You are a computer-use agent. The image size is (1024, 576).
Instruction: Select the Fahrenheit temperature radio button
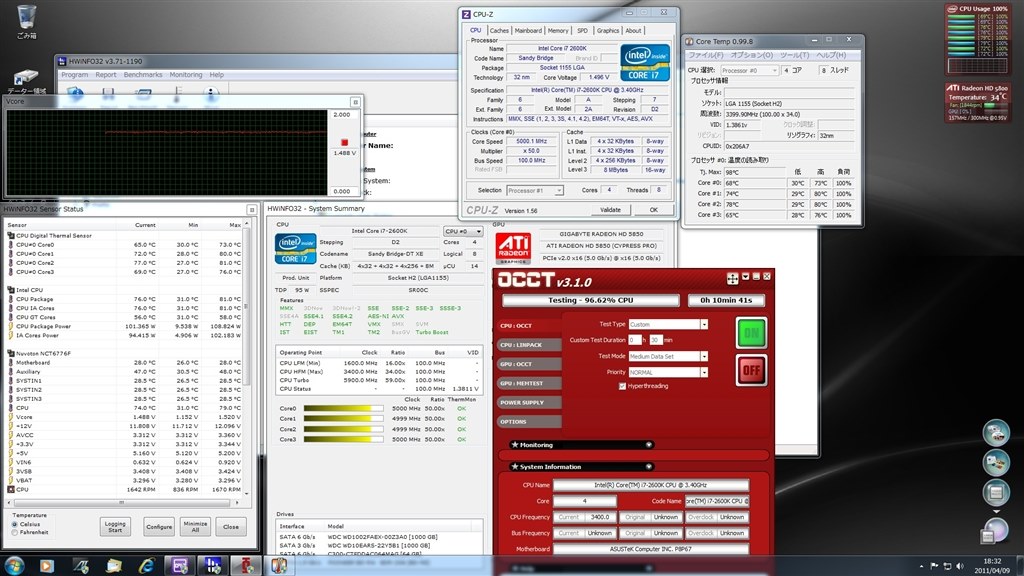tap(15, 533)
